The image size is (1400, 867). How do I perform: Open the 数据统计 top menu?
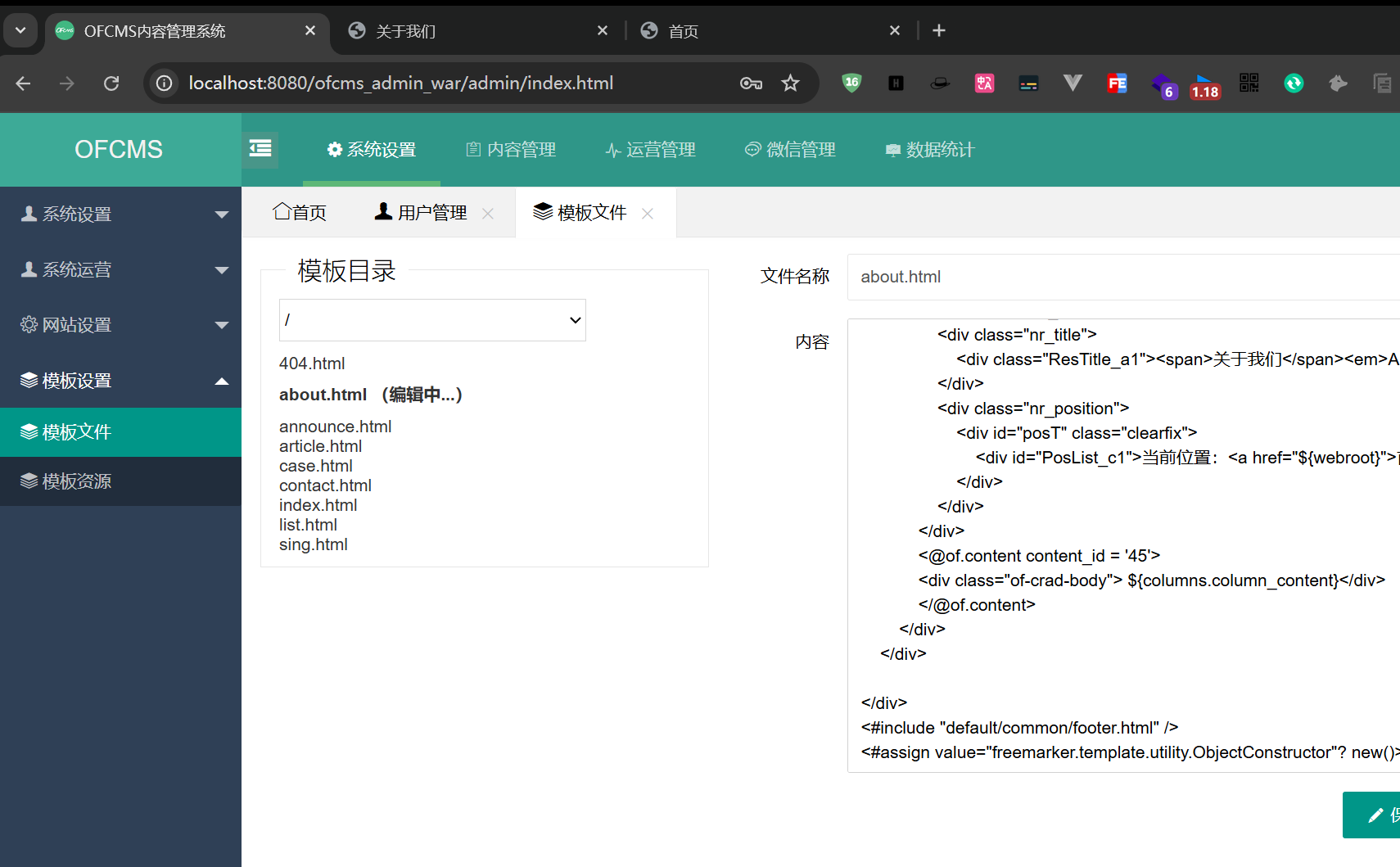[930, 150]
